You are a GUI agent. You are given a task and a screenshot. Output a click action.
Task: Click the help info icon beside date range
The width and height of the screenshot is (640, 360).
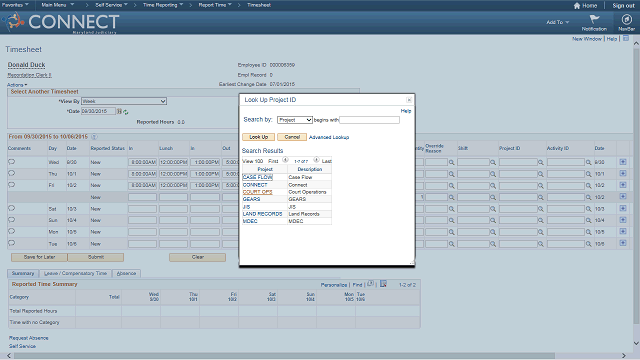[94, 137]
